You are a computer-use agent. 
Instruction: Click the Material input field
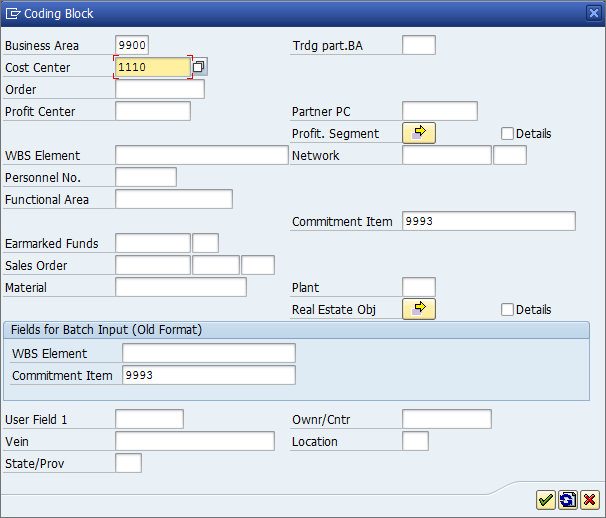pos(181,288)
